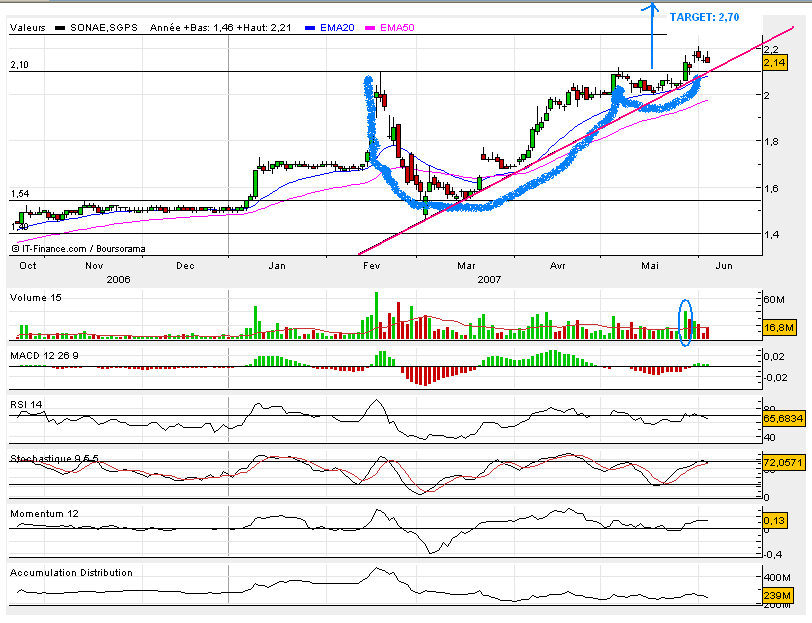The height and width of the screenshot is (623, 812).
Task: Click the 2,10 resistance level label
Action: pyautogui.click(x=20, y=65)
